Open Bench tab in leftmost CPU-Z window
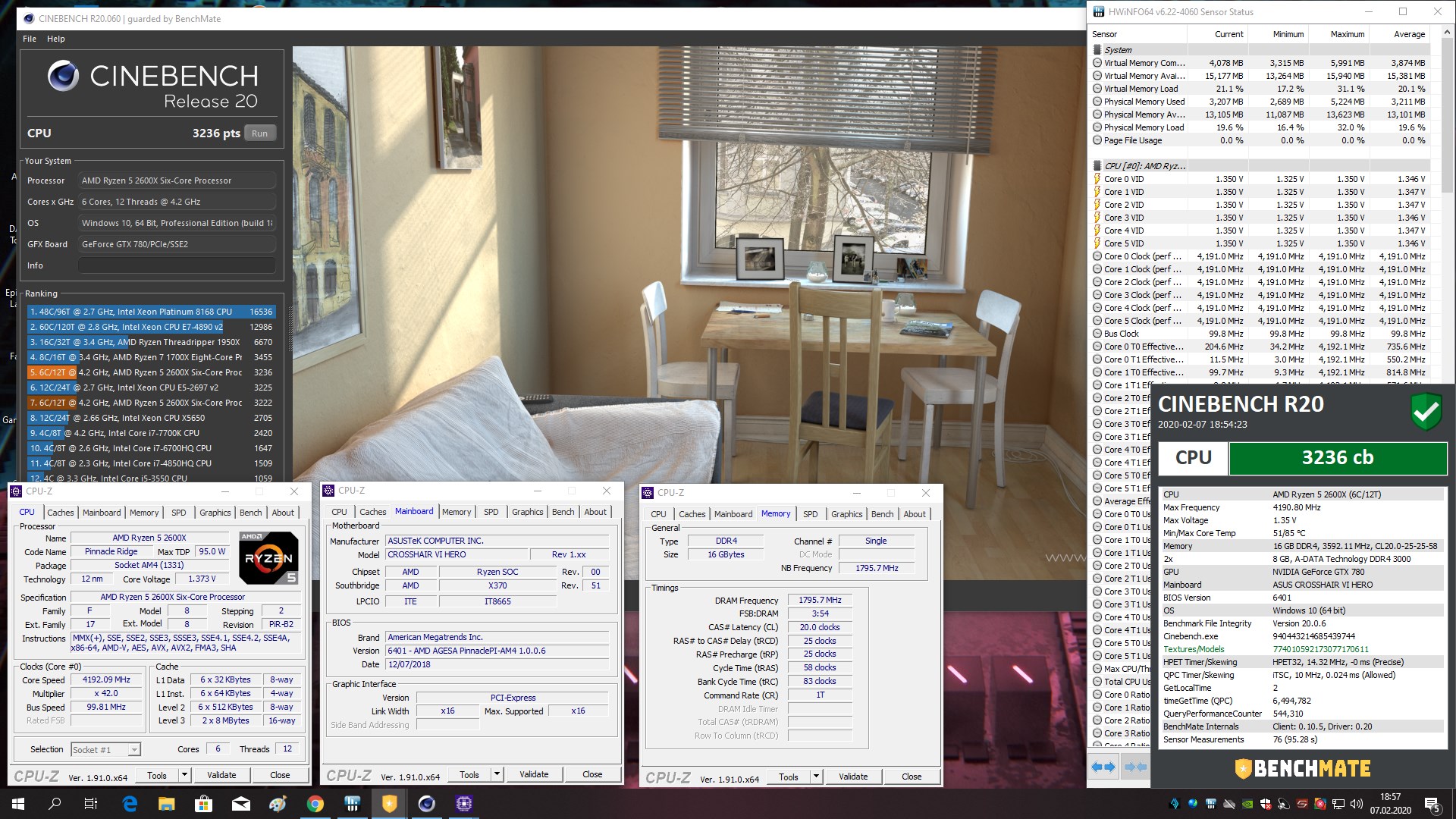The width and height of the screenshot is (1456, 819). (x=251, y=513)
